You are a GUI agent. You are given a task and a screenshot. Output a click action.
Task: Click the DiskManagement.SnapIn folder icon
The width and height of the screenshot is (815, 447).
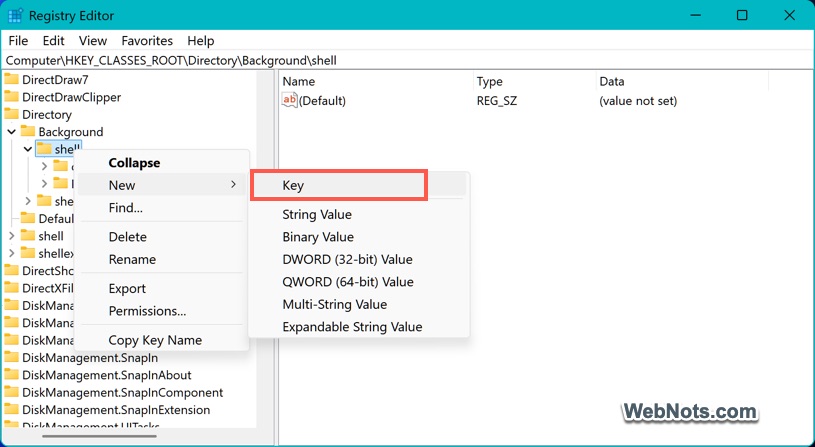(11, 357)
